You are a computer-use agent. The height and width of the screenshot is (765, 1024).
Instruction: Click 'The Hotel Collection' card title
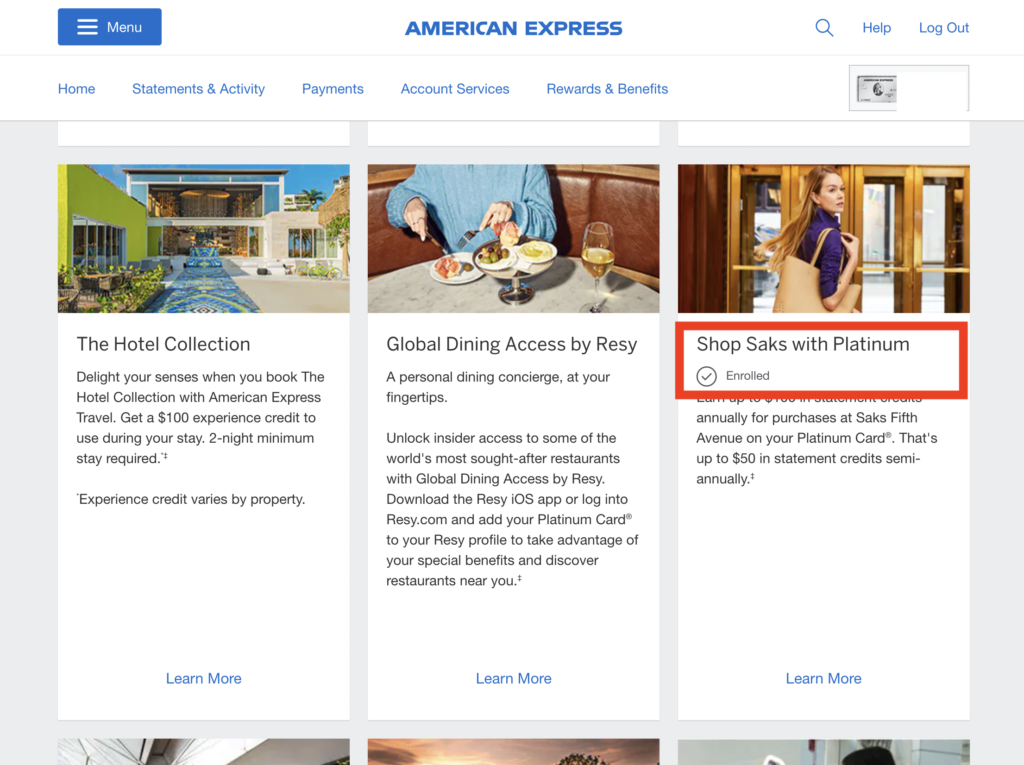(163, 344)
